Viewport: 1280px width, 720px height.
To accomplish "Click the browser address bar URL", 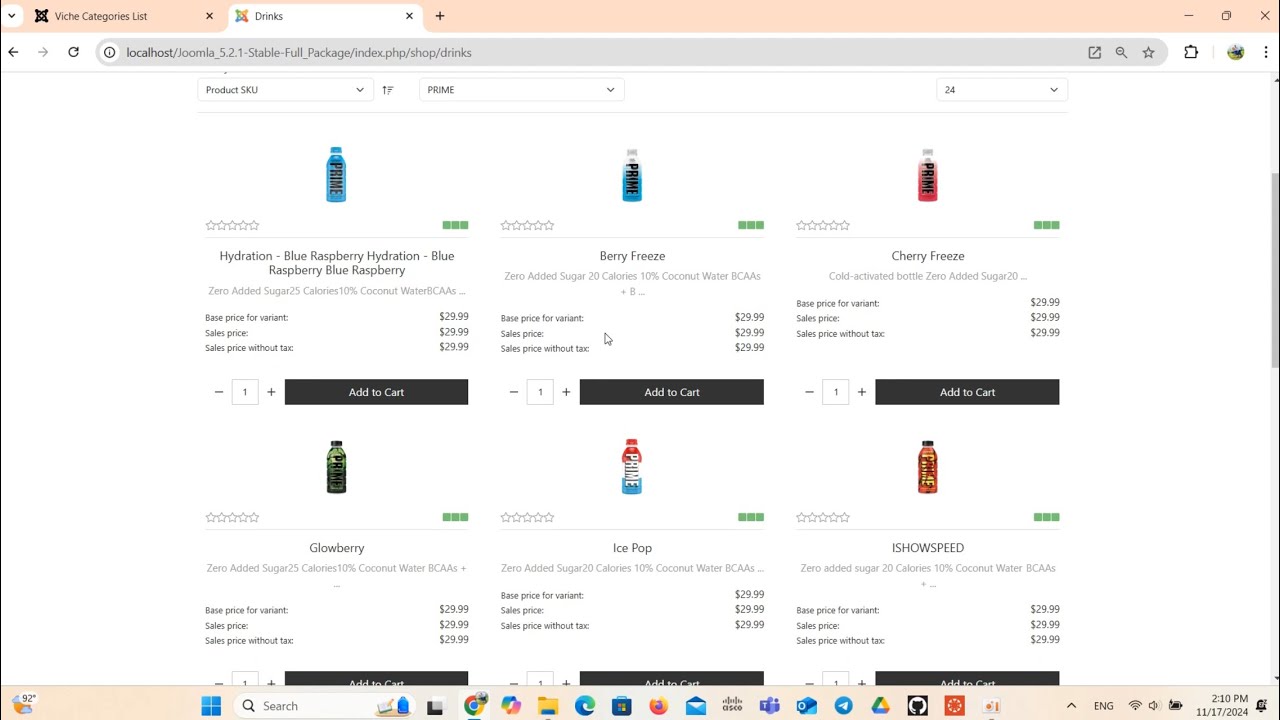I will (299, 52).
